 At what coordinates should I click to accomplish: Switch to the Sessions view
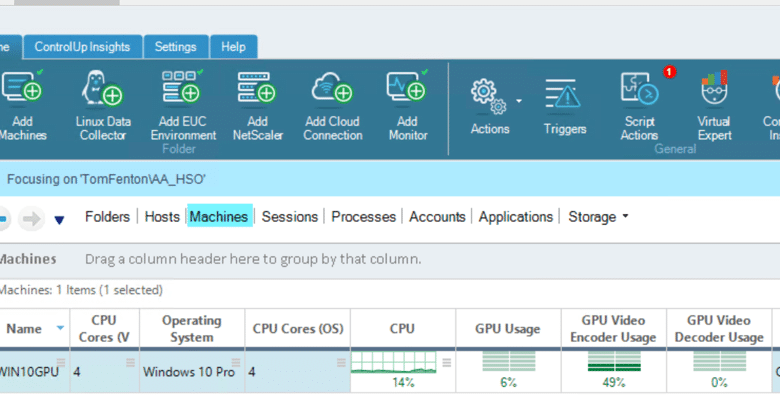point(290,217)
